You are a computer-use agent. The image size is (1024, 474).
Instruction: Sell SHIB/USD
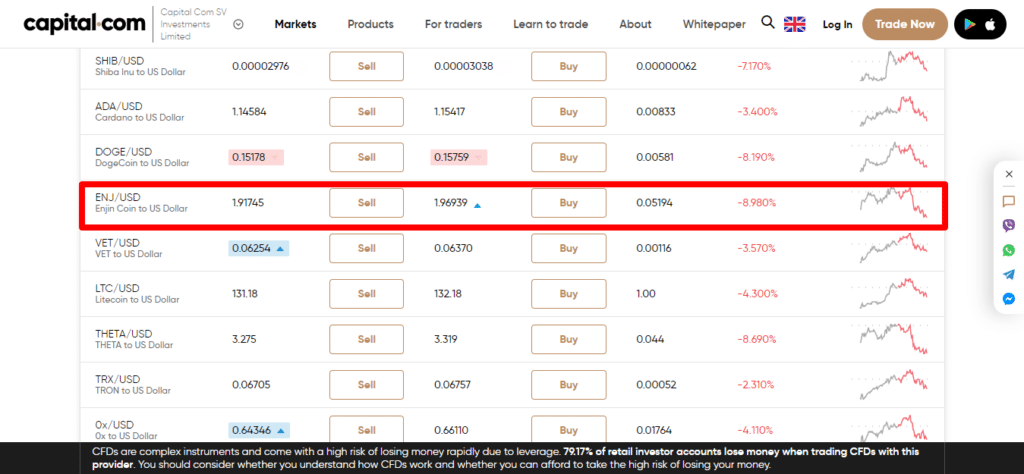pyautogui.click(x=366, y=66)
